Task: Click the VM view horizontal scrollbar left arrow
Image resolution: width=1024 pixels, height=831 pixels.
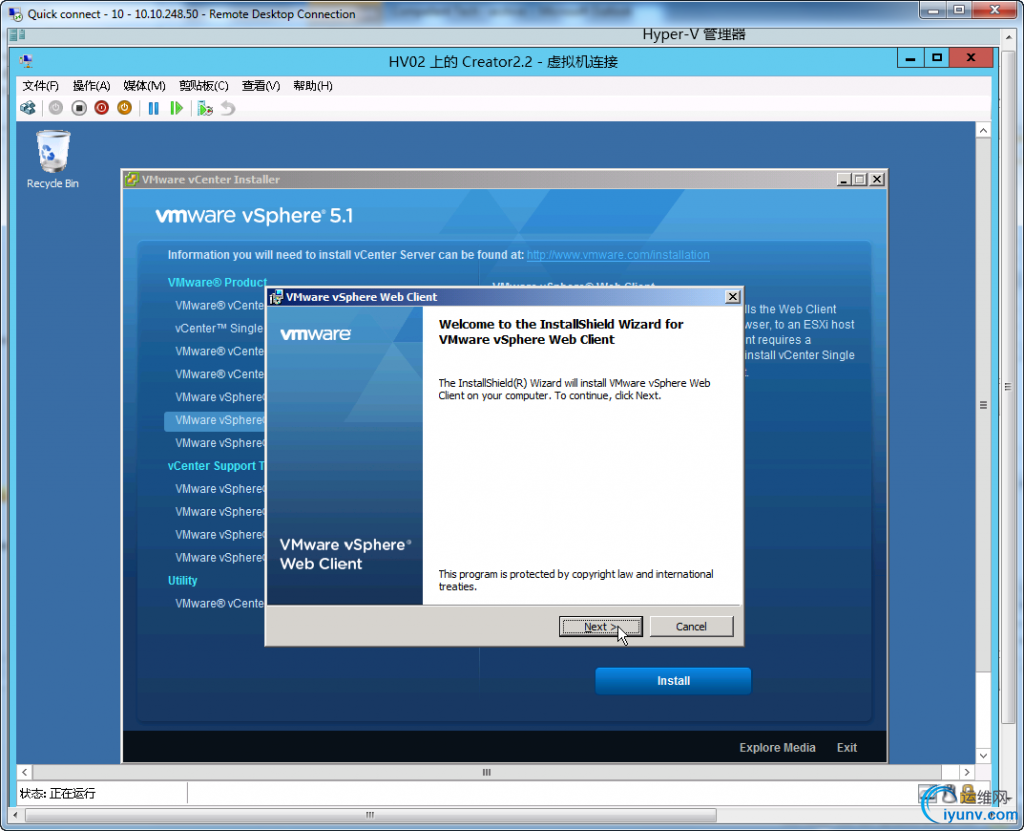Action: coord(24,772)
